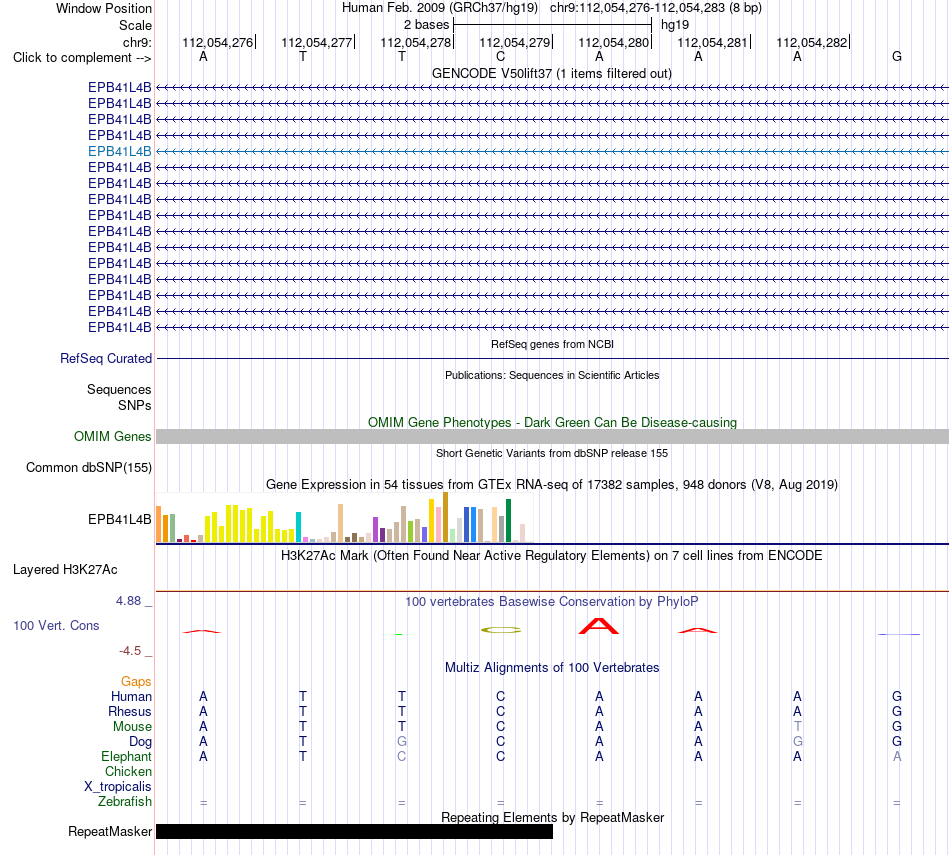
Task: Click the yellow C PhyloP logo letter
Action: [x=500, y=630]
